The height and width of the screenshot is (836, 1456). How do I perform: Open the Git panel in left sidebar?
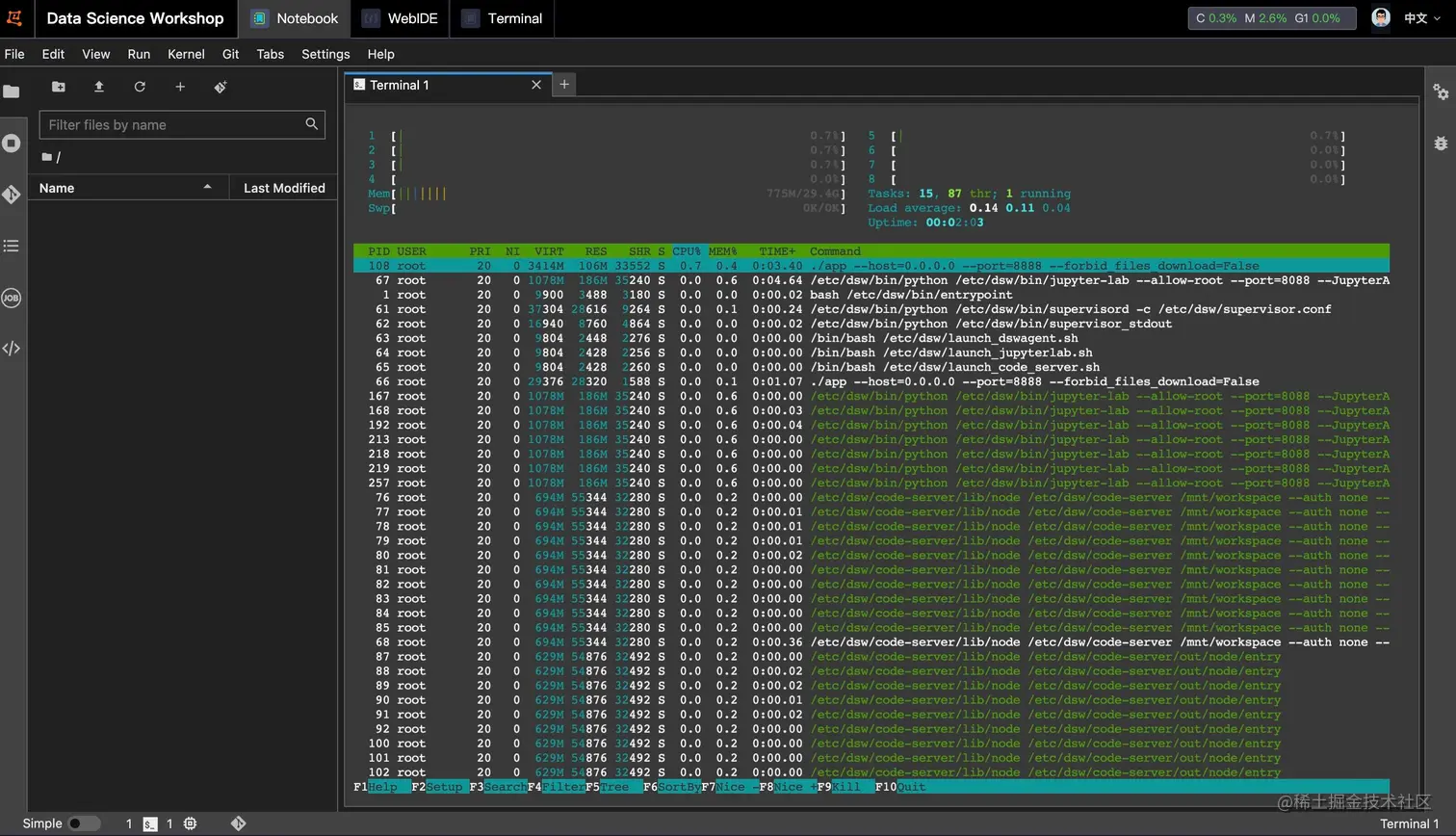[x=12, y=195]
